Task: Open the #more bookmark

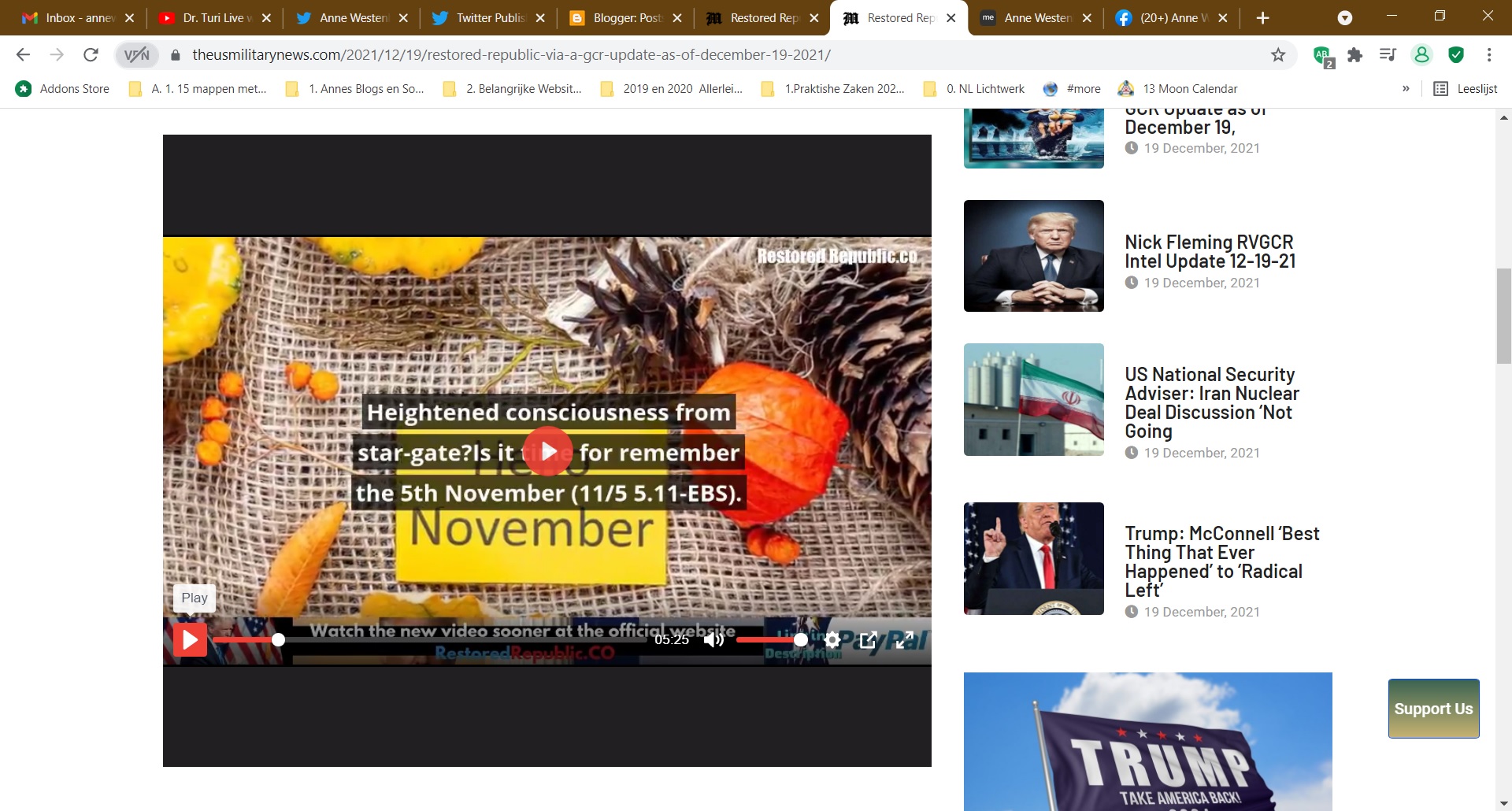Action: [1072, 89]
